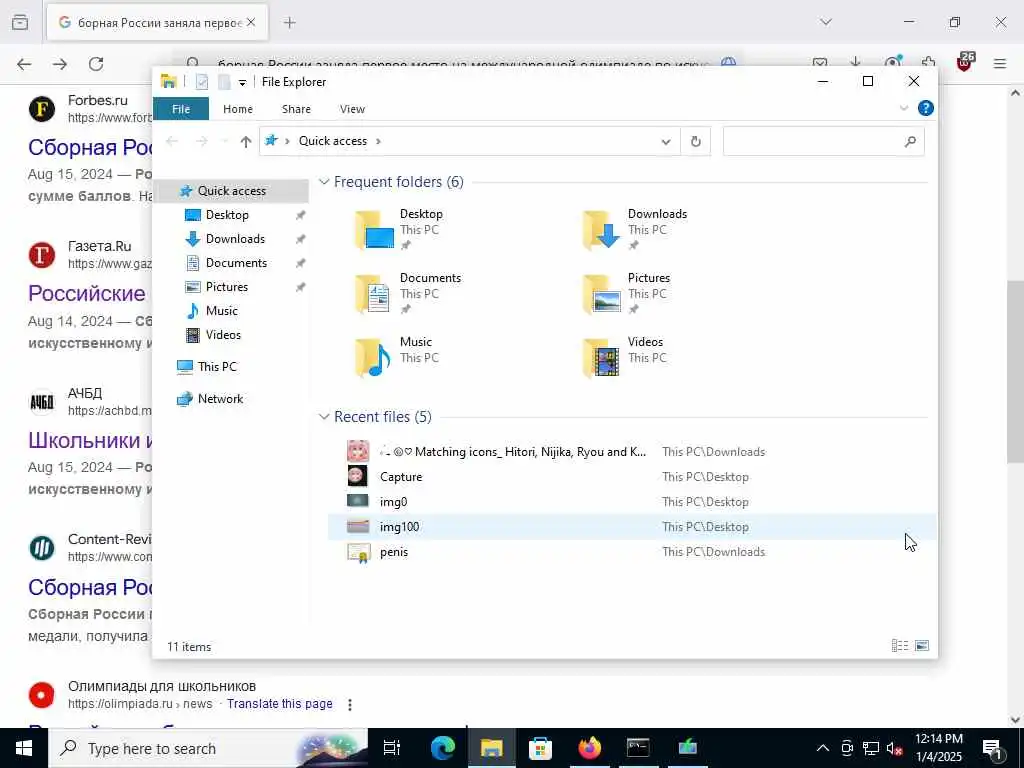Close the Google search Firefox tab
This screenshot has height=768, width=1024.
[251, 23]
